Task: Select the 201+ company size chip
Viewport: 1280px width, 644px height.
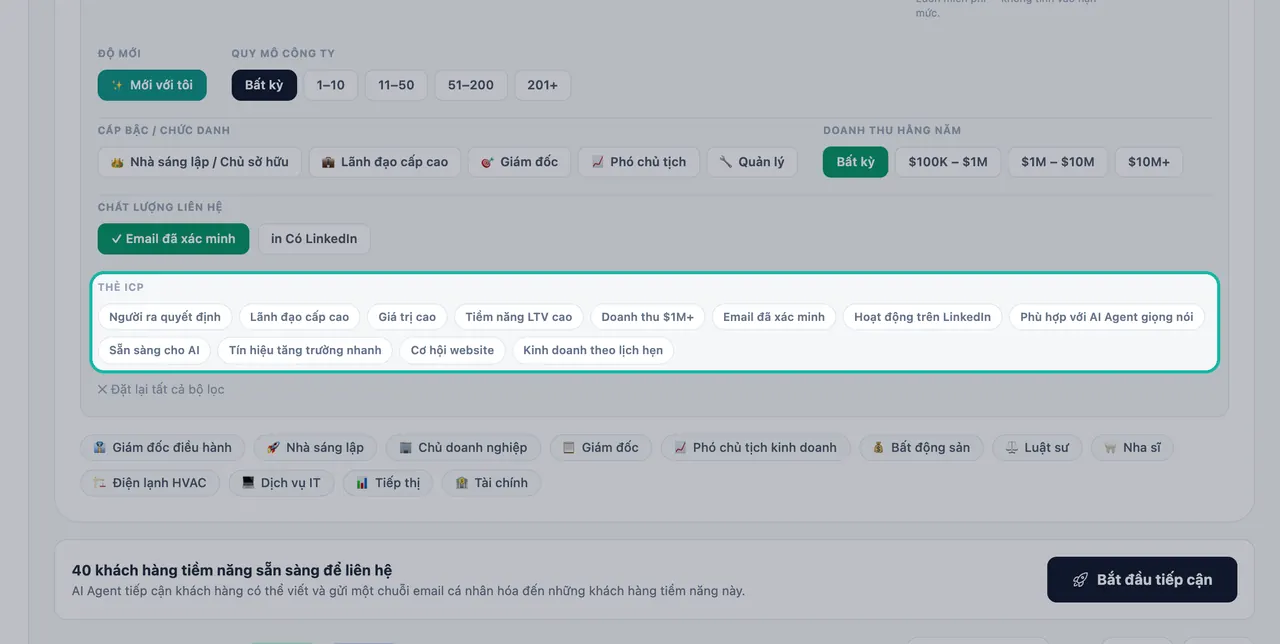Action: [543, 85]
